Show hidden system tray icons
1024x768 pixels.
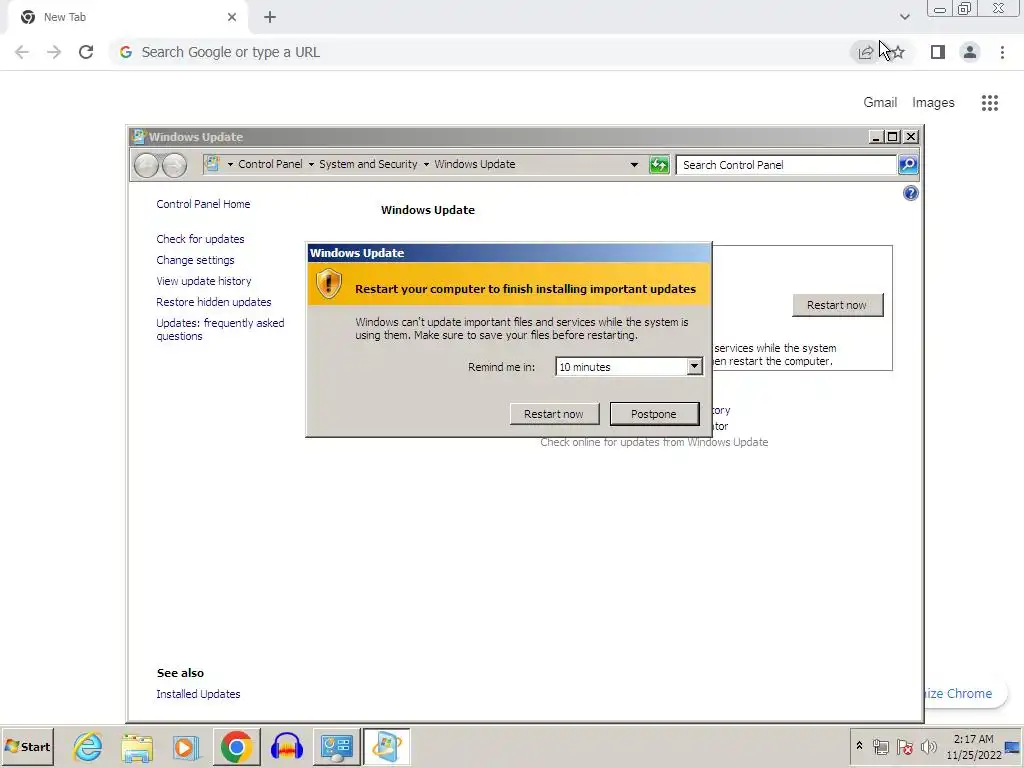pos(859,745)
